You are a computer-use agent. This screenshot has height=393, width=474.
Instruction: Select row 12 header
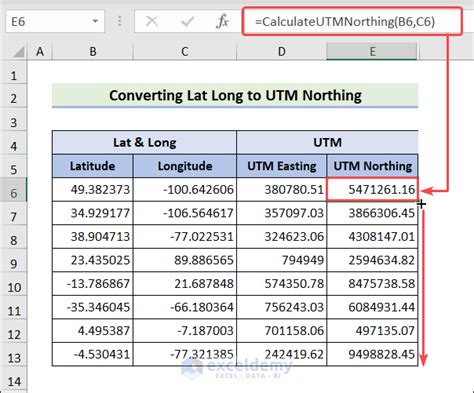13,331
